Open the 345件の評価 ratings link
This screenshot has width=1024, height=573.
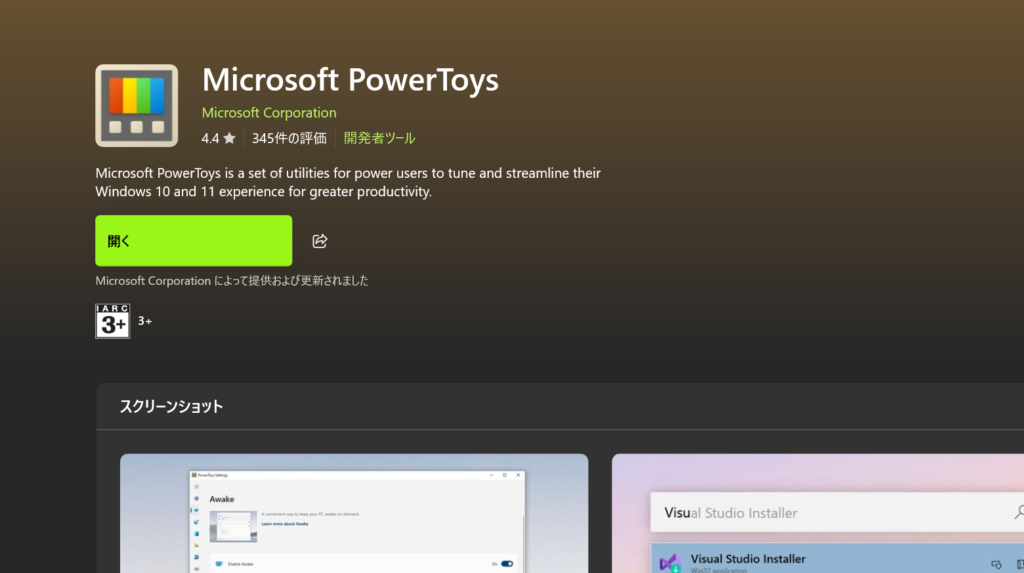coord(289,139)
